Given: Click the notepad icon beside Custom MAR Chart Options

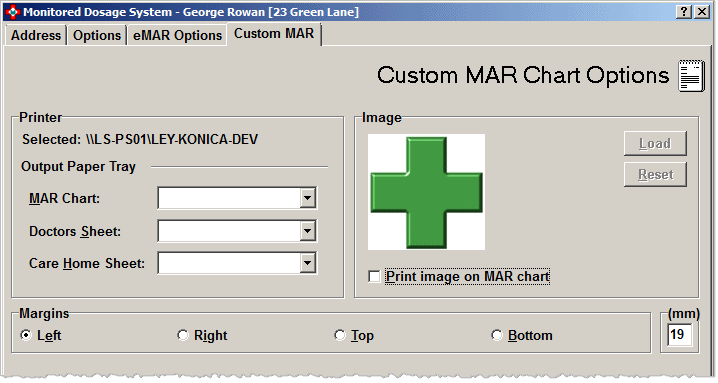Looking at the screenshot, I should [691, 76].
